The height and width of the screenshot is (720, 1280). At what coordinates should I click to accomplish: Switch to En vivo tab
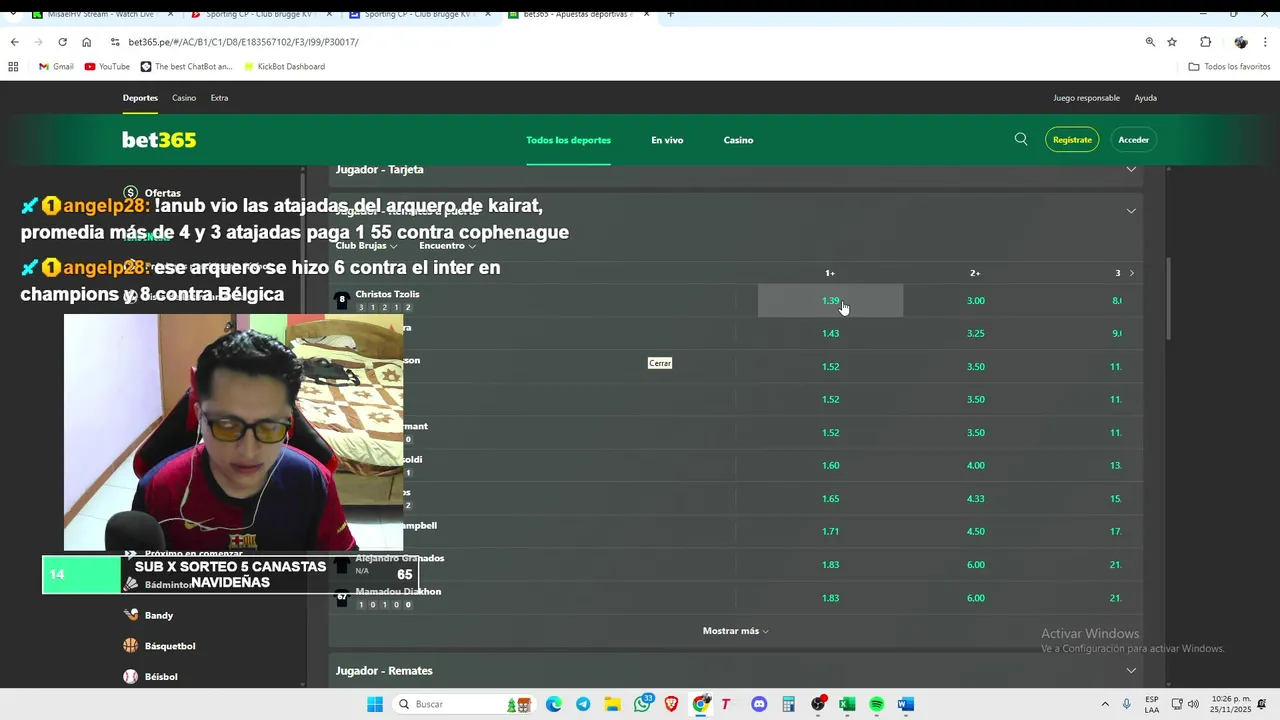tap(667, 140)
